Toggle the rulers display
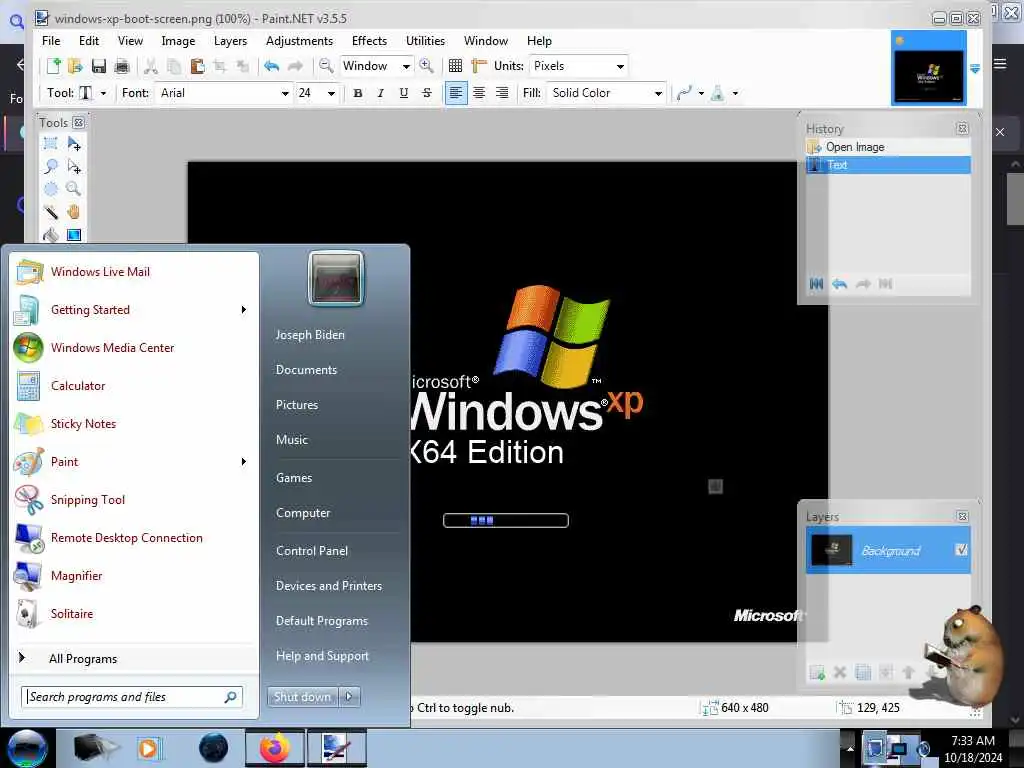The width and height of the screenshot is (1024, 768). click(479, 66)
